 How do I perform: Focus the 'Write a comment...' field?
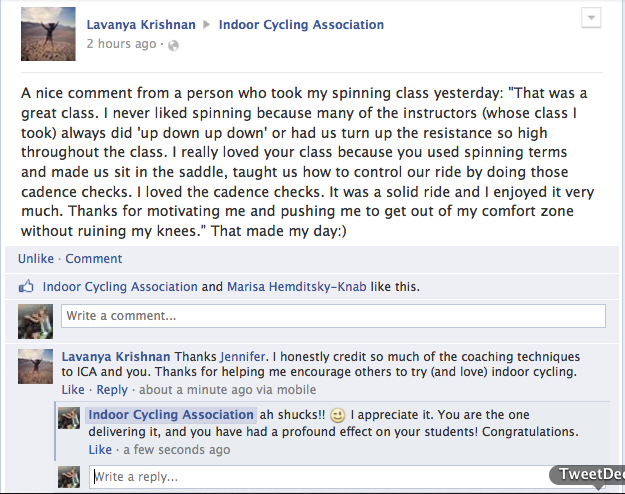point(333,316)
